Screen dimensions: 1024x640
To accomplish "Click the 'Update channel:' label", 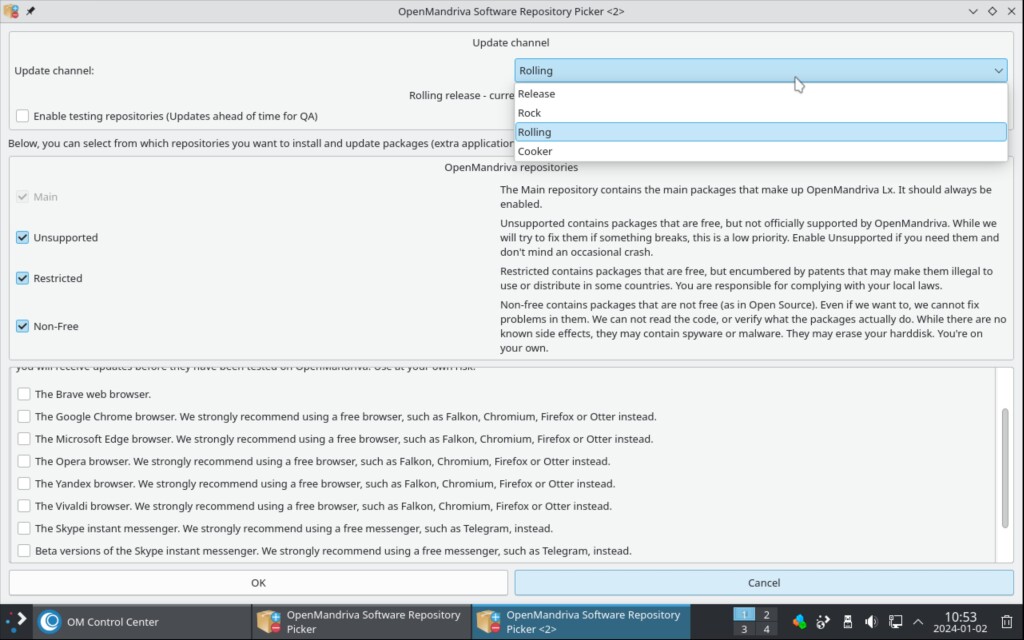I will click(54, 71).
